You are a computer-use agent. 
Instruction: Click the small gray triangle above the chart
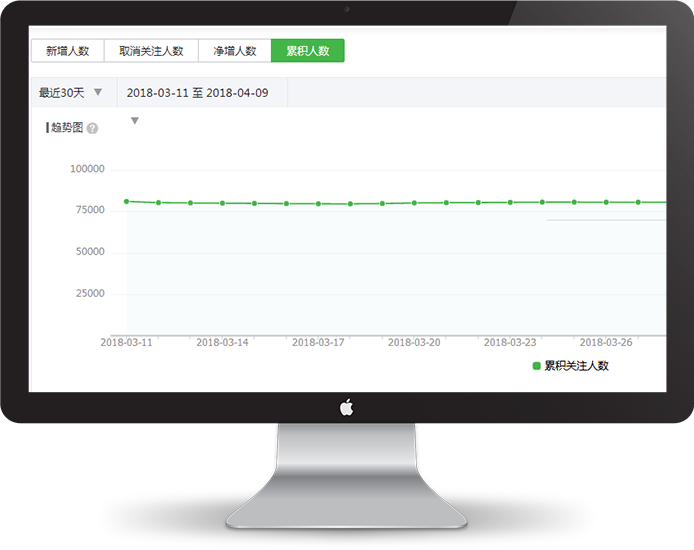(x=134, y=121)
